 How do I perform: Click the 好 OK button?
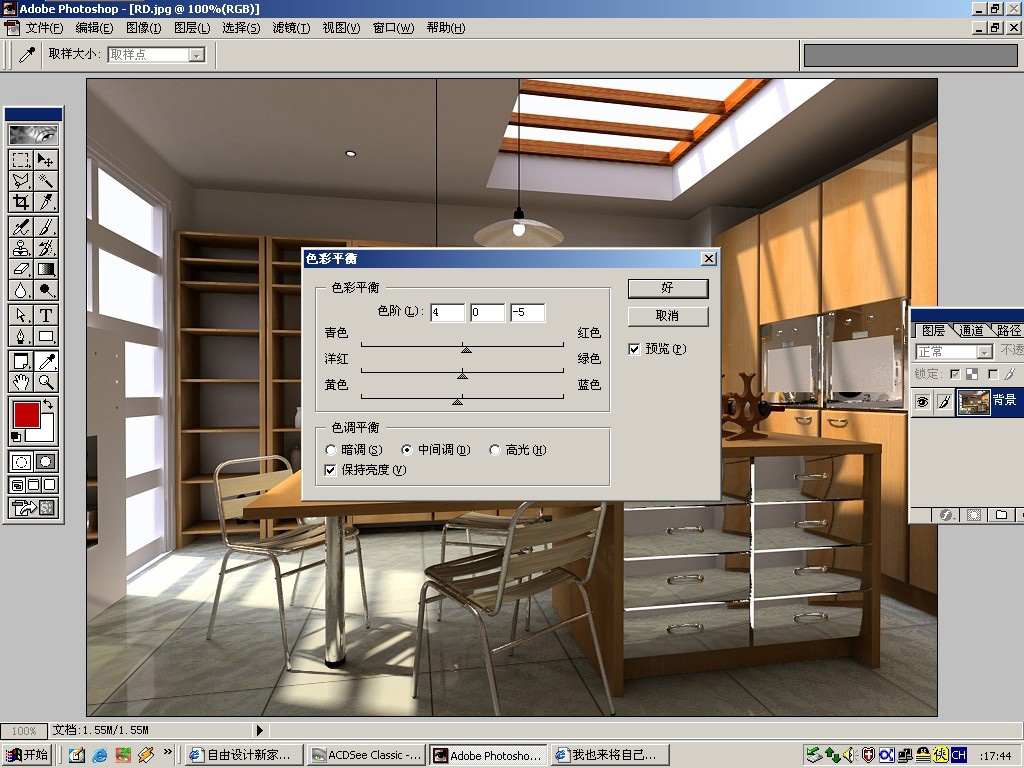667,288
